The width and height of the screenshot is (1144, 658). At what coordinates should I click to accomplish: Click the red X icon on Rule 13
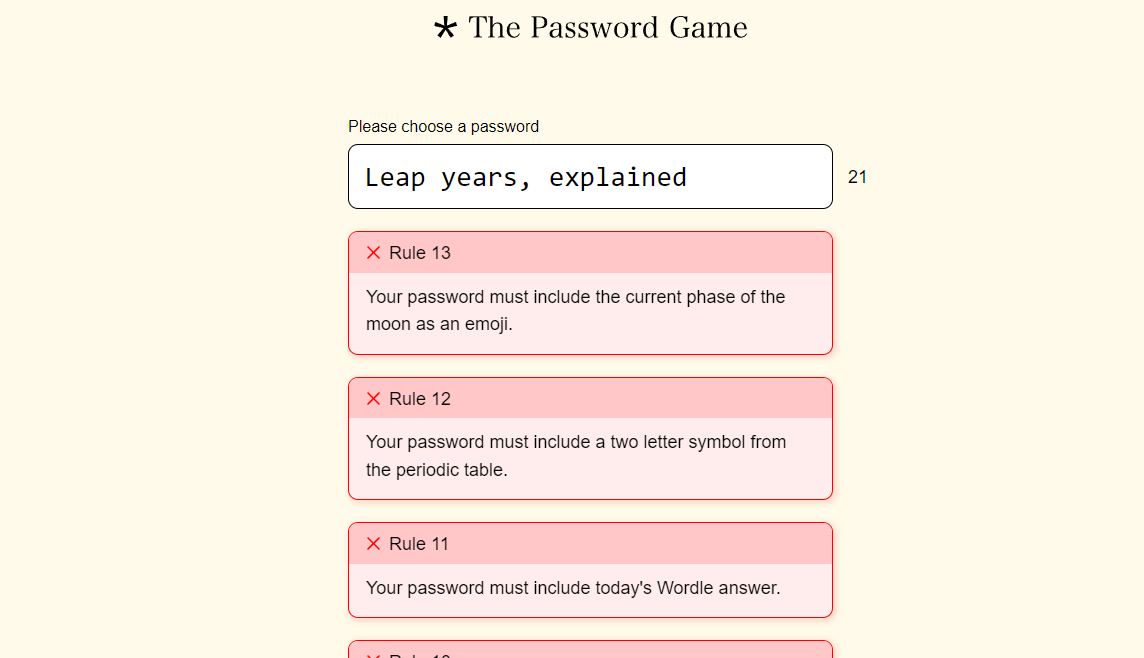(x=373, y=253)
